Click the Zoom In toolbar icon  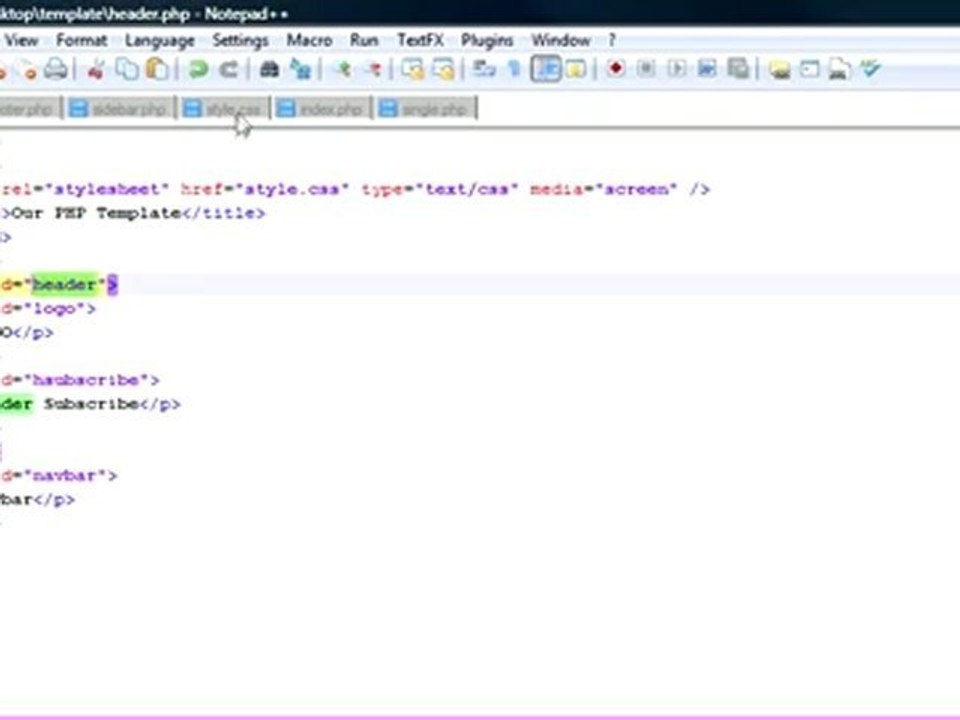(342, 69)
